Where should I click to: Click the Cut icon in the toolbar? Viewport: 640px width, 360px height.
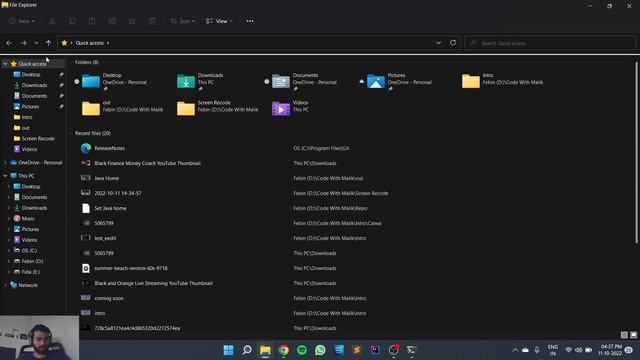pyautogui.click(x=52, y=21)
